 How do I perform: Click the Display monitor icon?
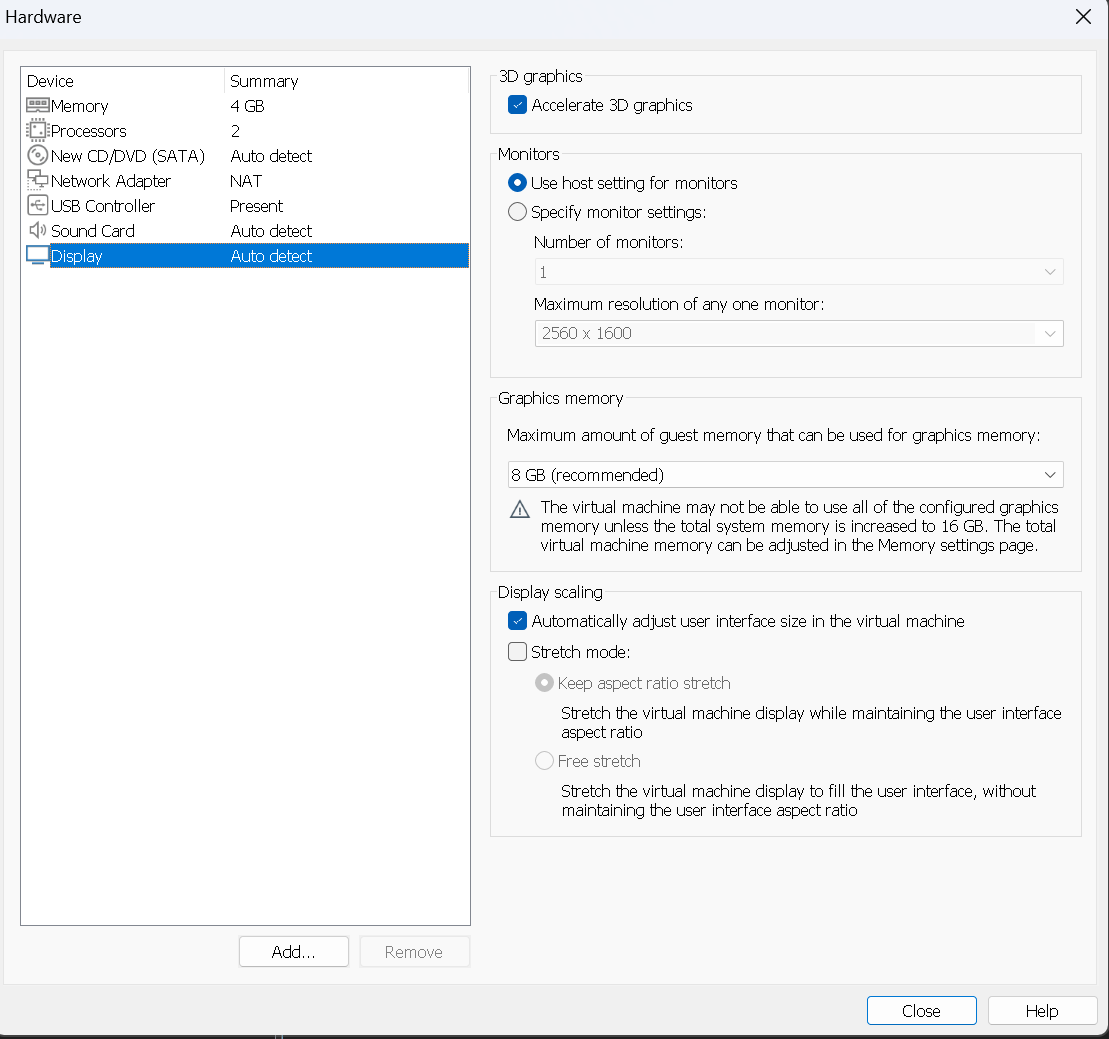click(x=37, y=256)
